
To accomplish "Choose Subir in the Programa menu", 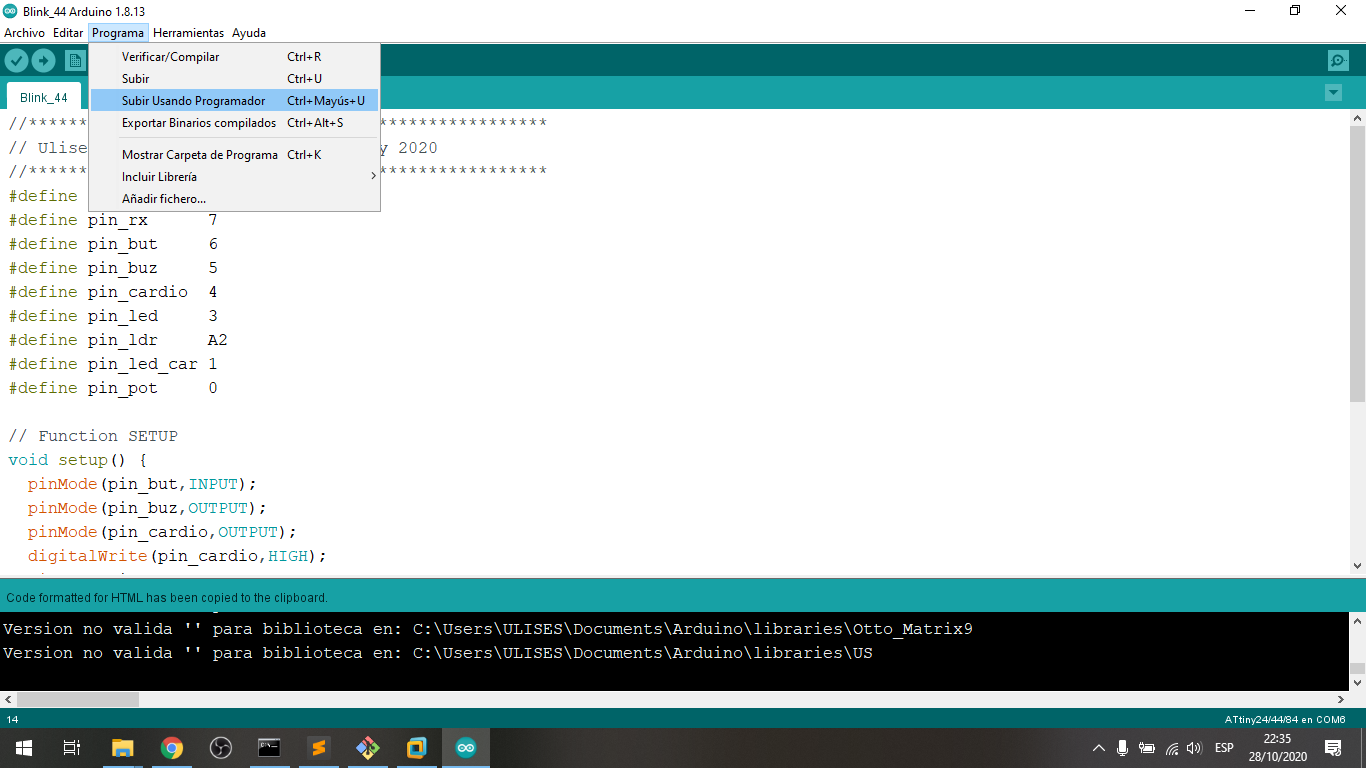I will [235, 79].
